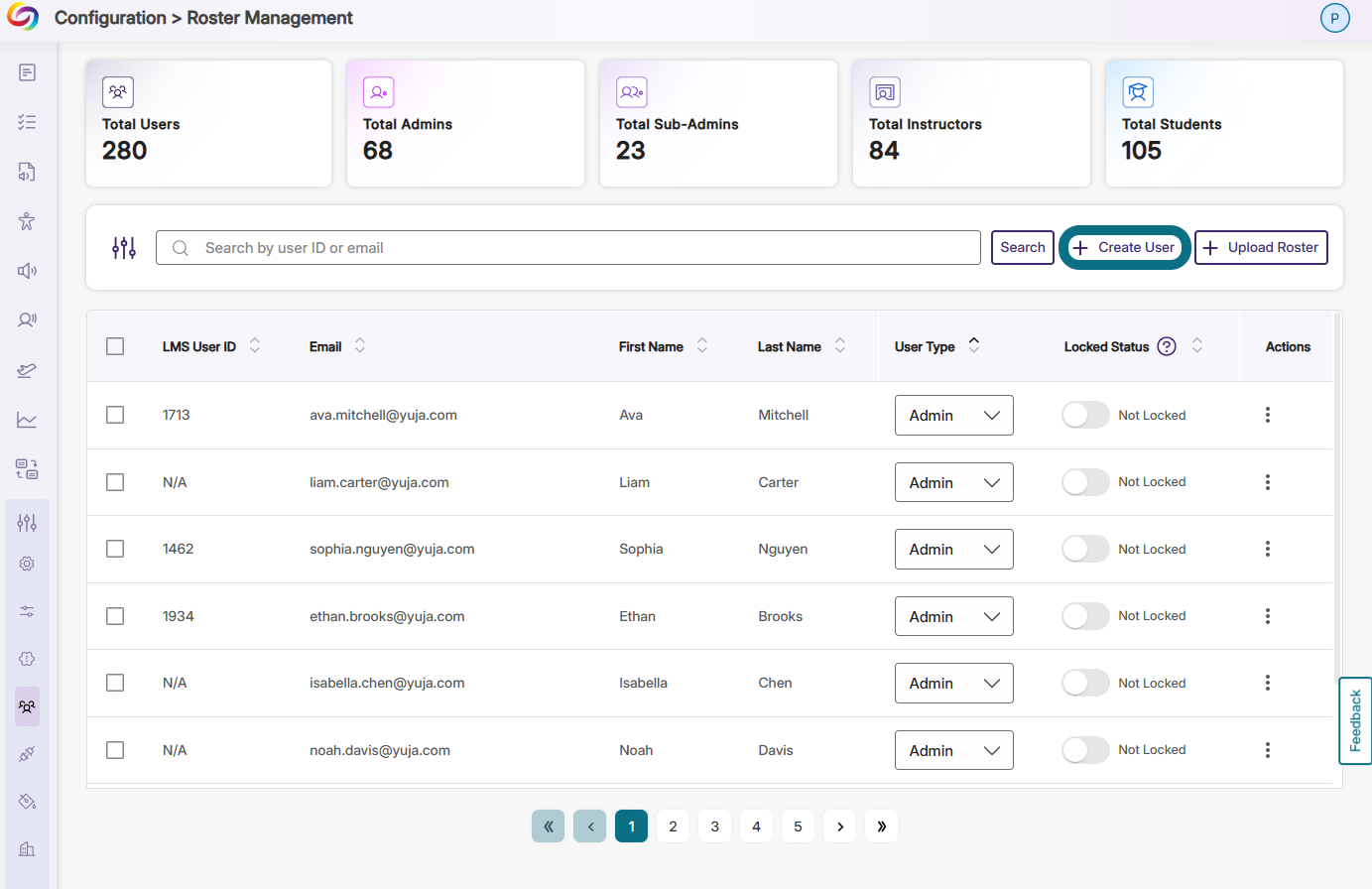Open the integrations plug sidebar icon
The image size is (1372, 889).
tap(27, 754)
